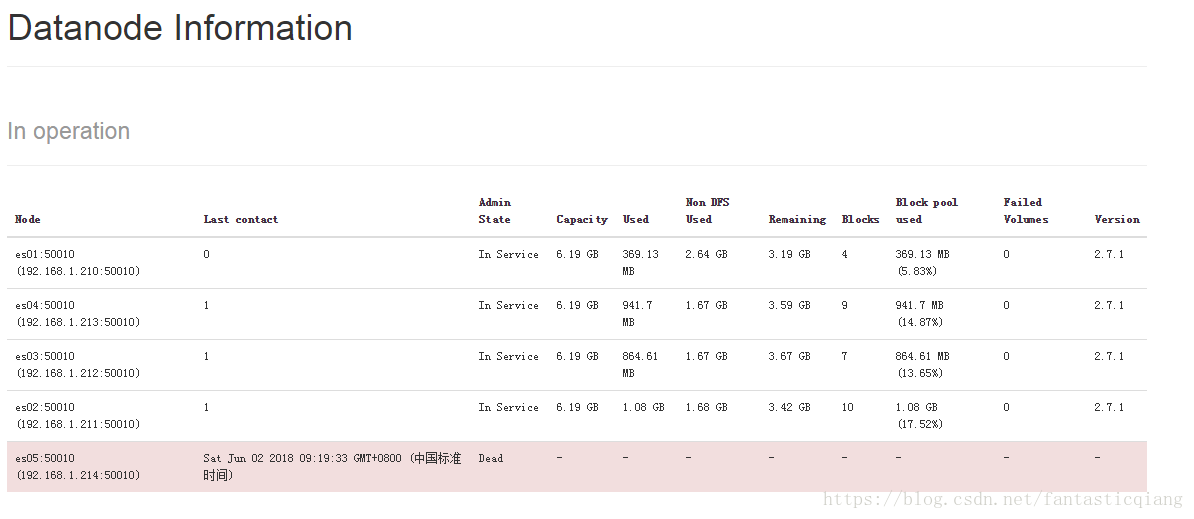Sort by Last contact column header
1194x519 pixels.
click(x=241, y=219)
